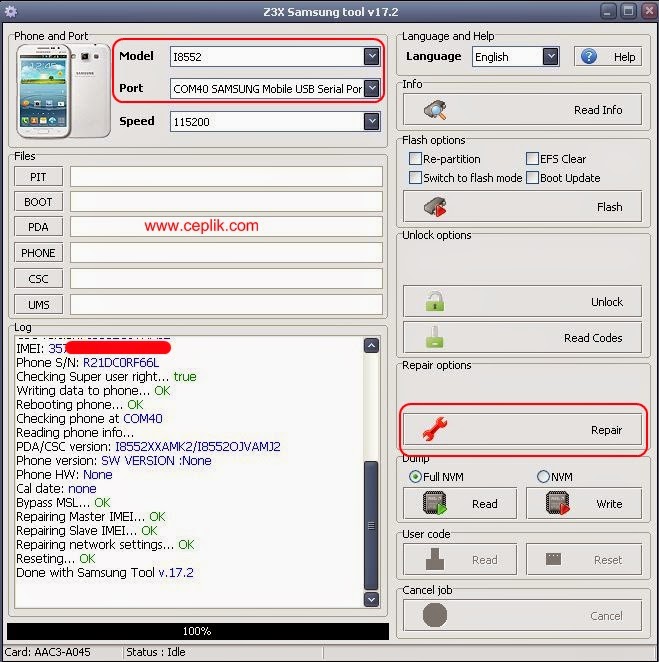The image size is (659, 662).
Task: Click the Samsung phone thumbnail image
Action: click(x=63, y=91)
